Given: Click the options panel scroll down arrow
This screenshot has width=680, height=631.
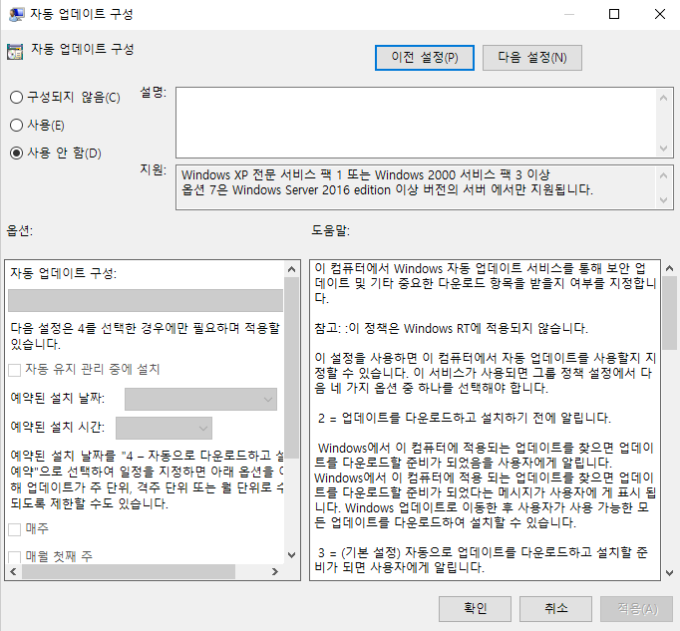Looking at the screenshot, I should click(x=292, y=555).
